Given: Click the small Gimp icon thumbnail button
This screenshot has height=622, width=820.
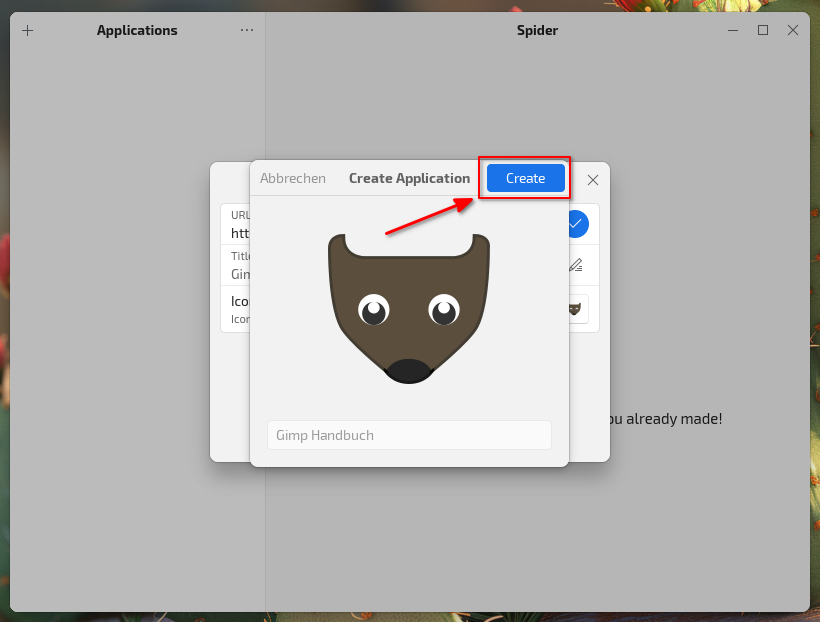Looking at the screenshot, I should pos(578,309).
